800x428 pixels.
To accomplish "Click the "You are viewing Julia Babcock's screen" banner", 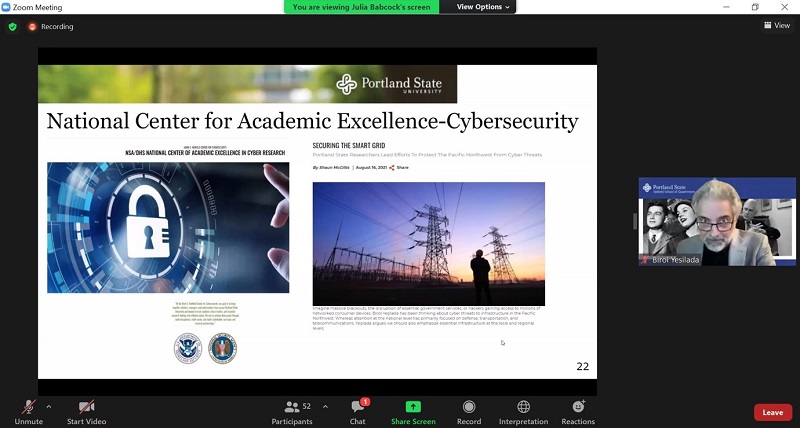I will click(x=361, y=7).
